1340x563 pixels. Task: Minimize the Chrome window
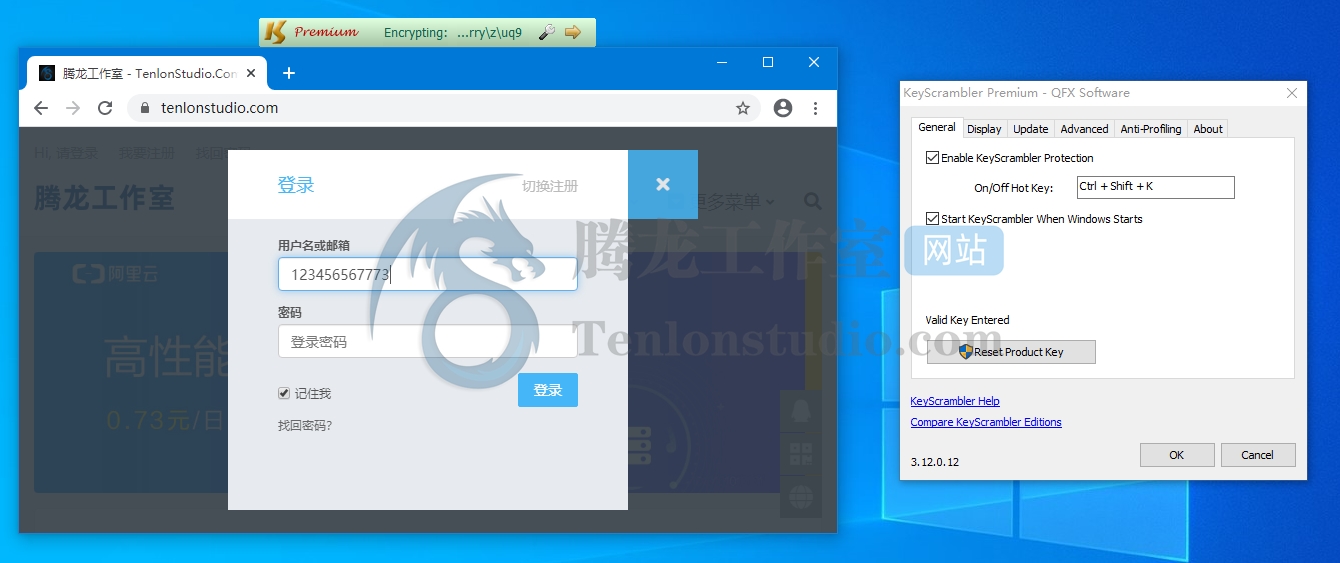click(x=722, y=62)
